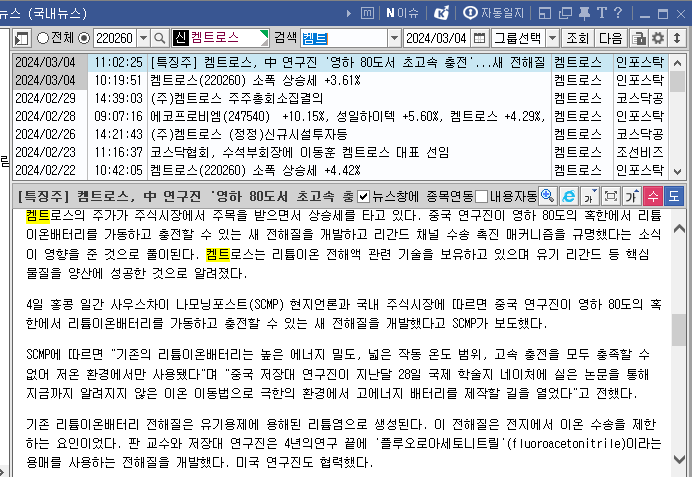Open the search keyword history dropdown
Viewport: 692px width, 477px height.
[x=394, y=38]
